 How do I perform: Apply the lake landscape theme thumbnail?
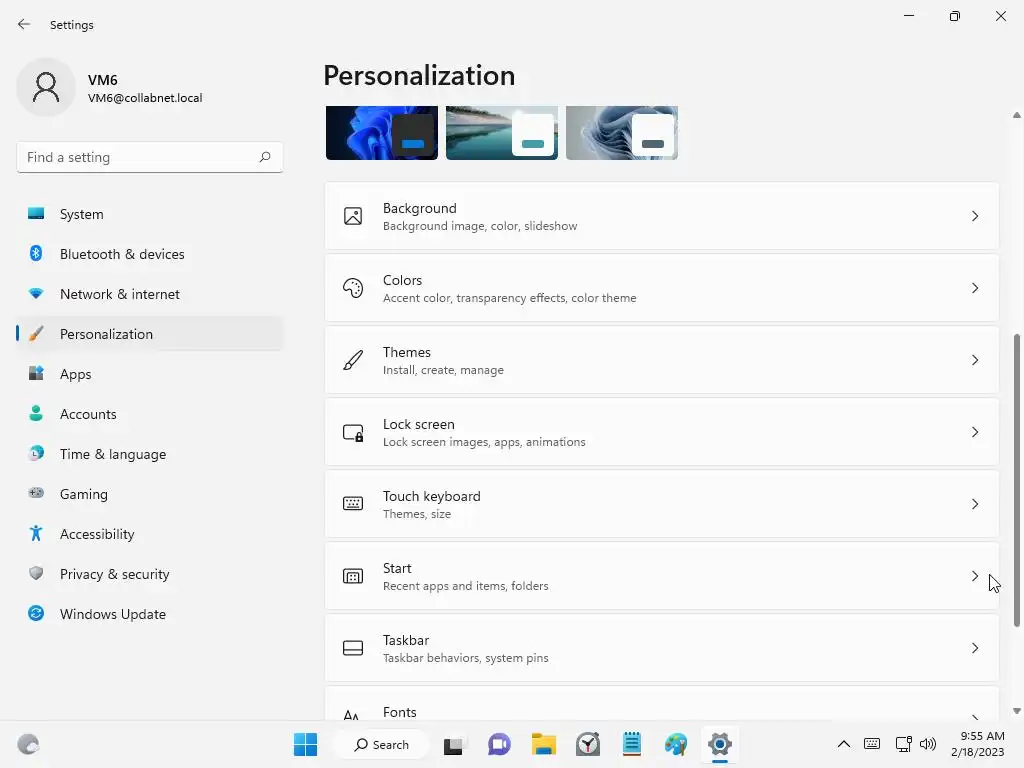point(502,133)
